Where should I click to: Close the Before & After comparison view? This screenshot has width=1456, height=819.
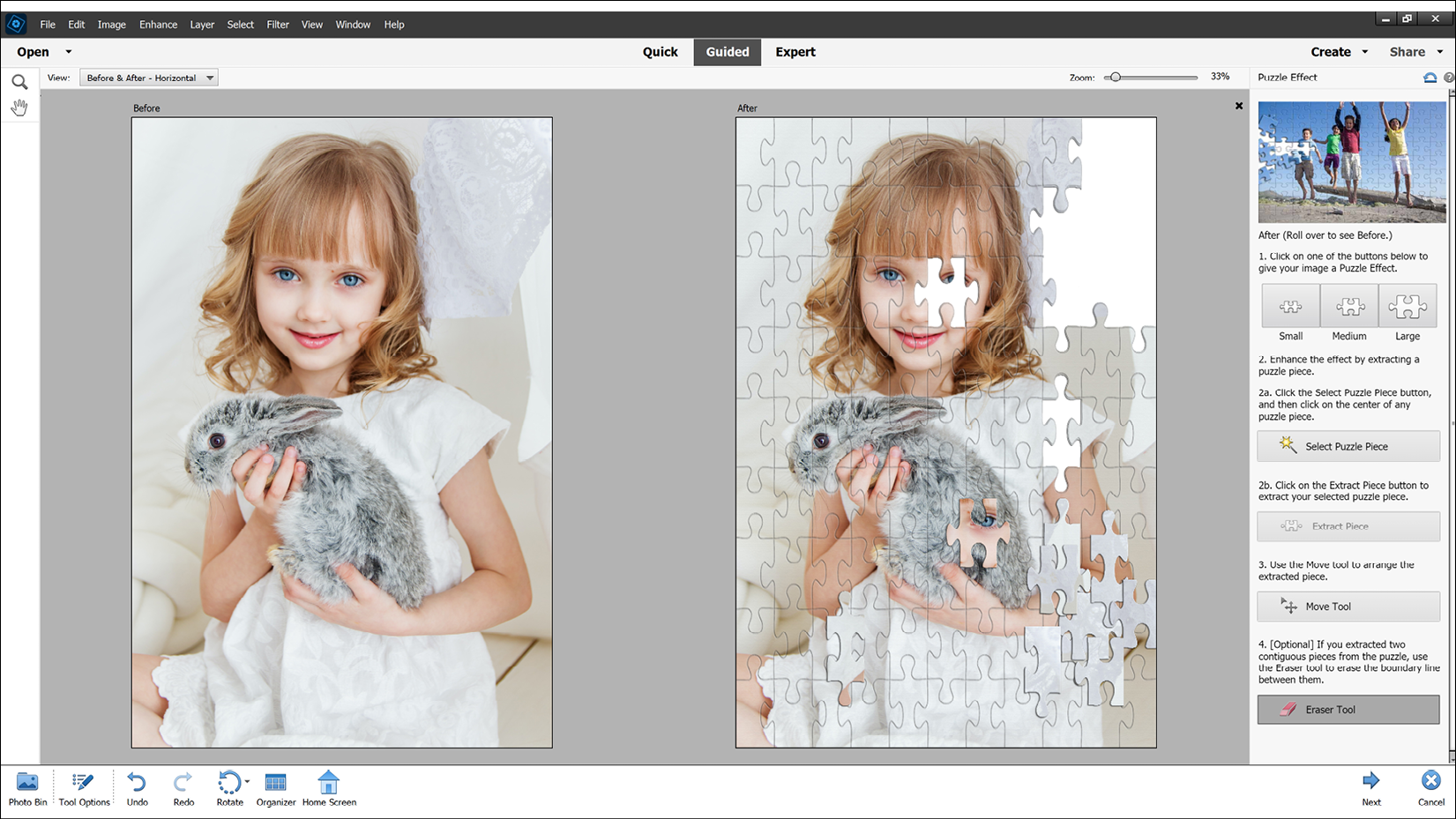1238,106
